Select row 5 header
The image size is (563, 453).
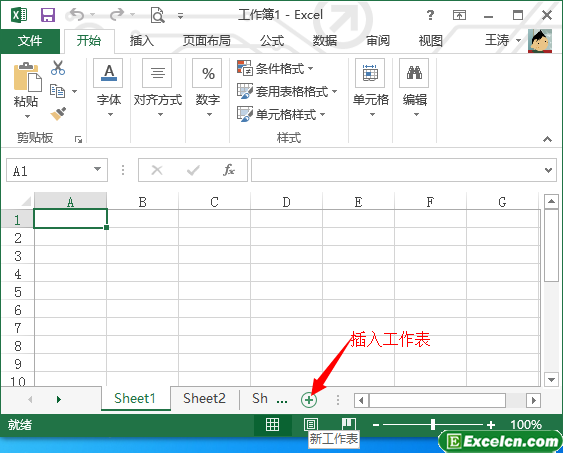(x=18, y=291)
